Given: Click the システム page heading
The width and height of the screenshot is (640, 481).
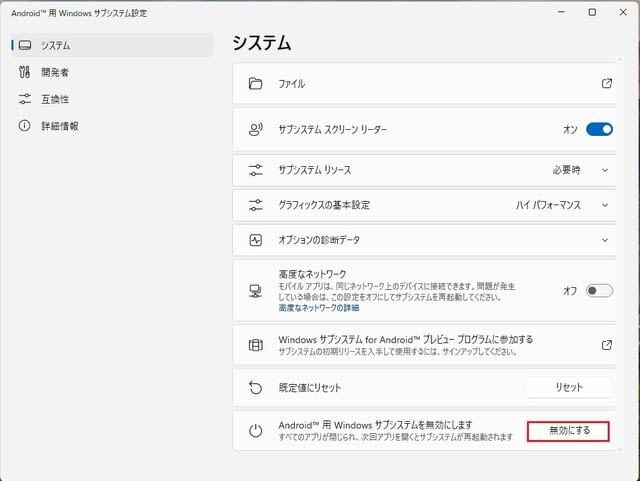Looking at the screenshot, I should 262,42.
